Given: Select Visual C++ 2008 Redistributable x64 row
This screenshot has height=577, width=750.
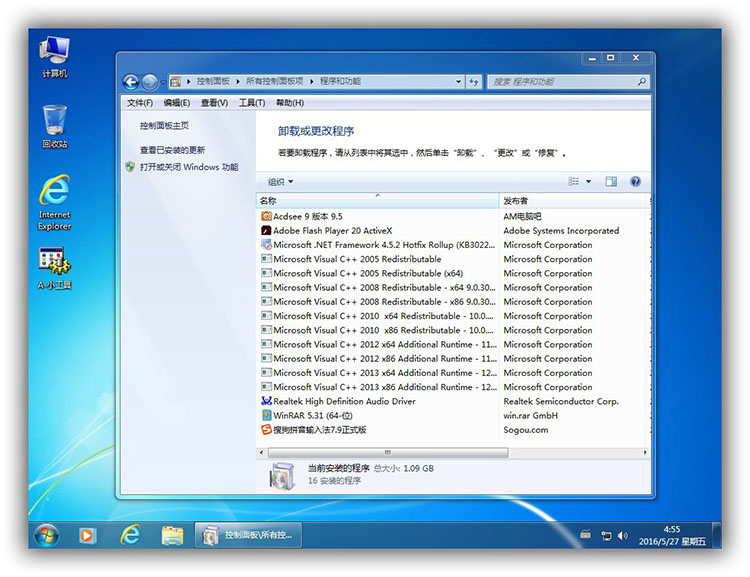Looking at the screenshot, I should 378,288.
